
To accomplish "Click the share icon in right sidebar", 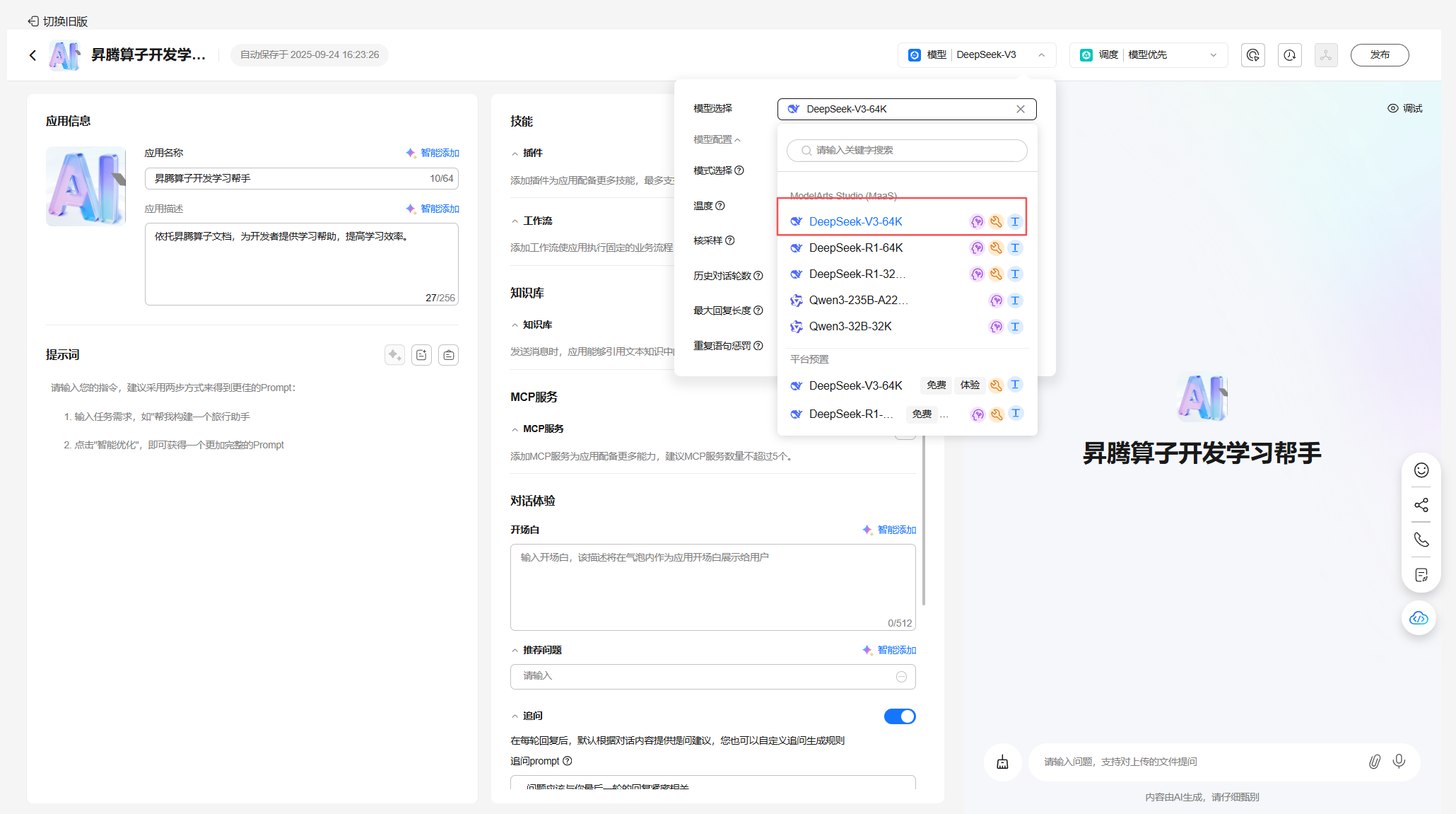I will [1421, 505].
